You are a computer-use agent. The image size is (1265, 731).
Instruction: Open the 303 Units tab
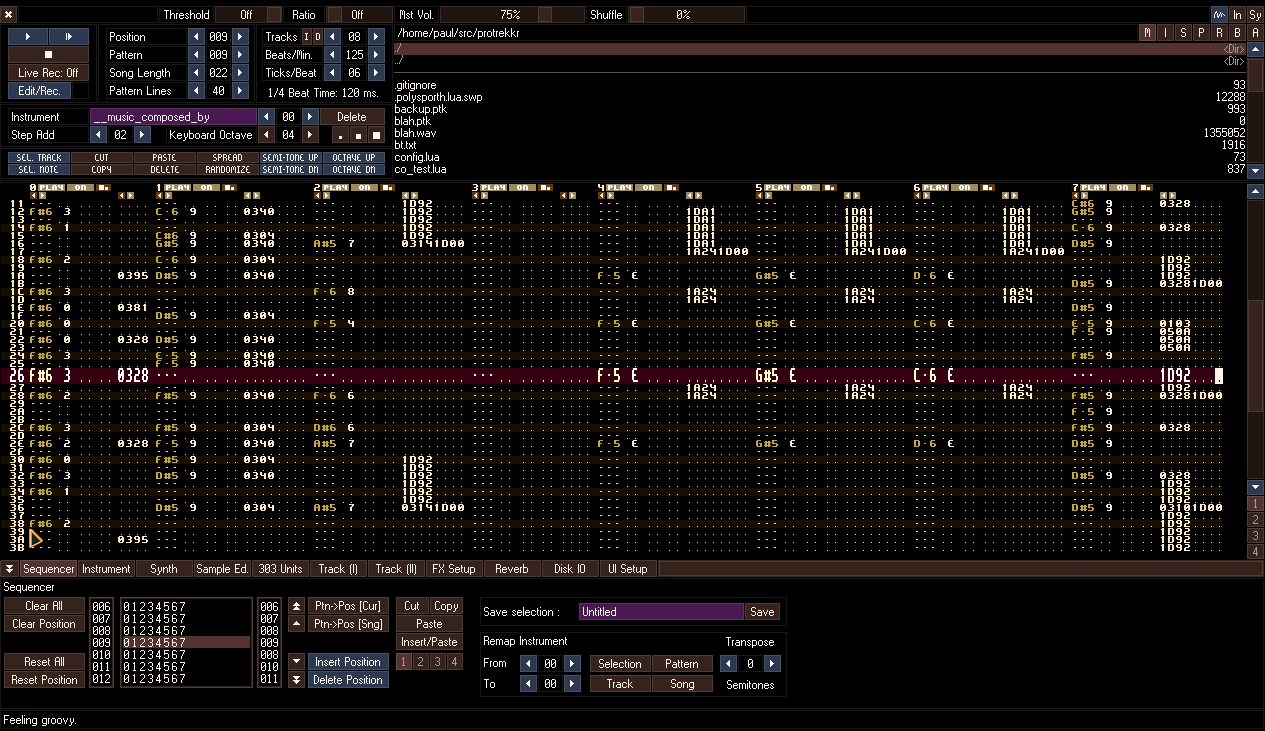click(279, 569)
